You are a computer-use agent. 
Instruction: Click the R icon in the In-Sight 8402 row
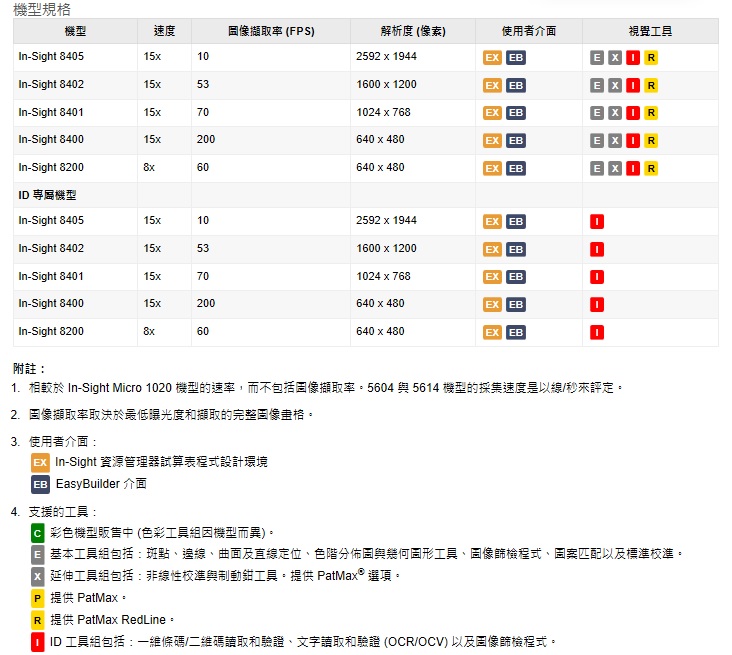tap(651, 85)
